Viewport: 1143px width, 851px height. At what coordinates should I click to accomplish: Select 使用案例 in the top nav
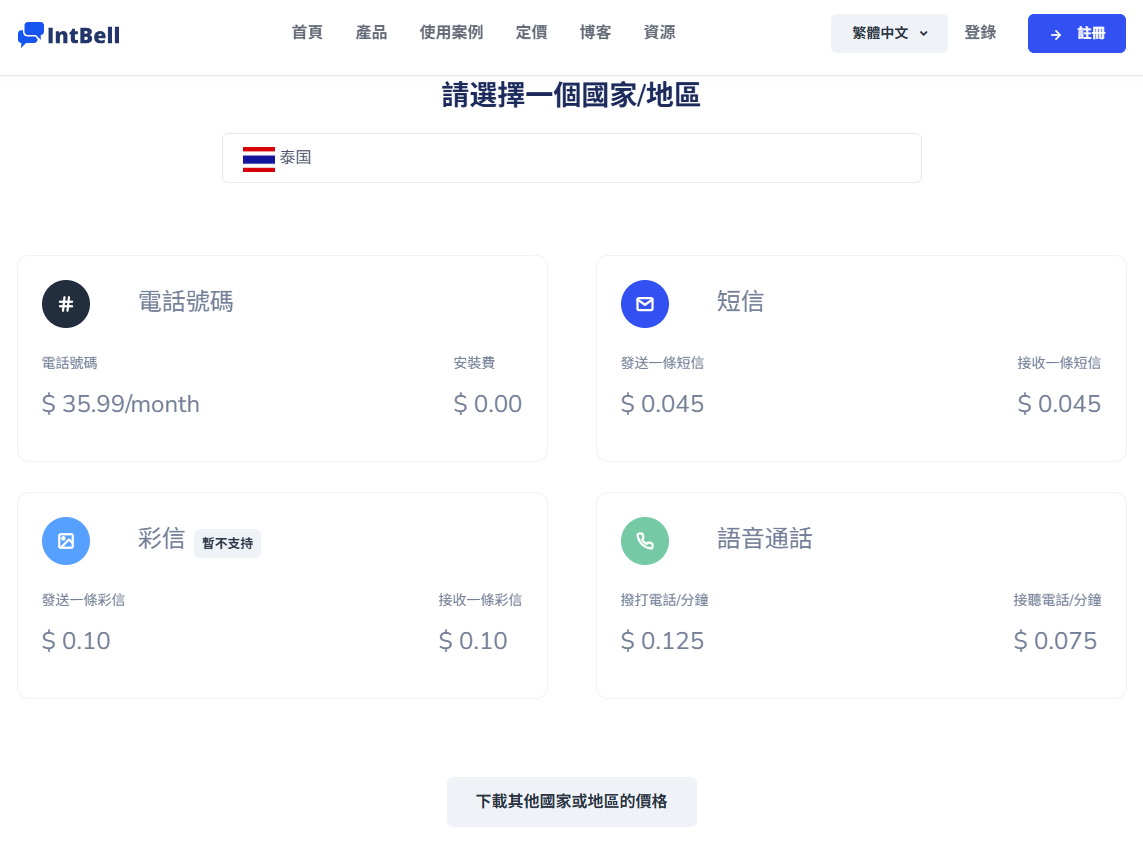[x=451, y=32]
